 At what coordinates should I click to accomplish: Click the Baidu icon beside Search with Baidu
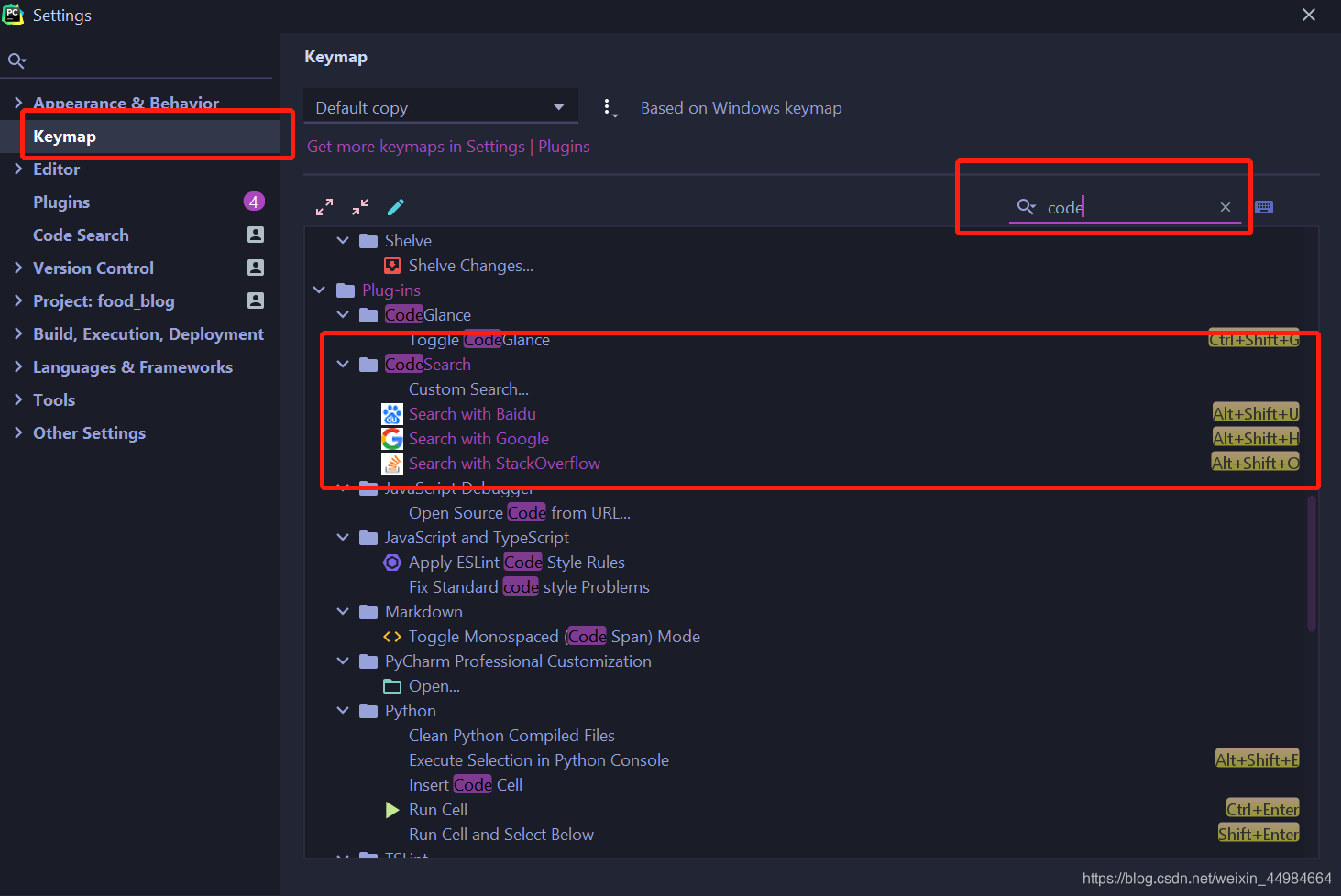392,414
